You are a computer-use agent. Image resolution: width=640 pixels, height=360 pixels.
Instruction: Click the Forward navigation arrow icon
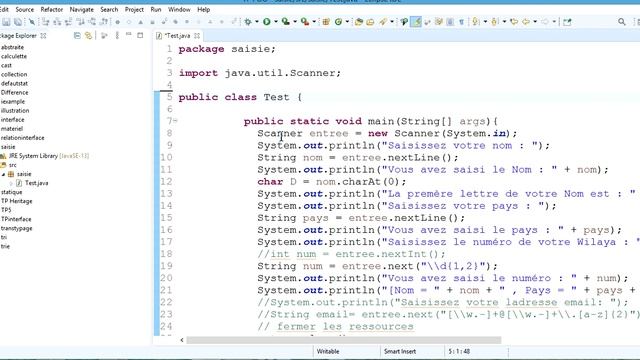[x=545, y=22]
